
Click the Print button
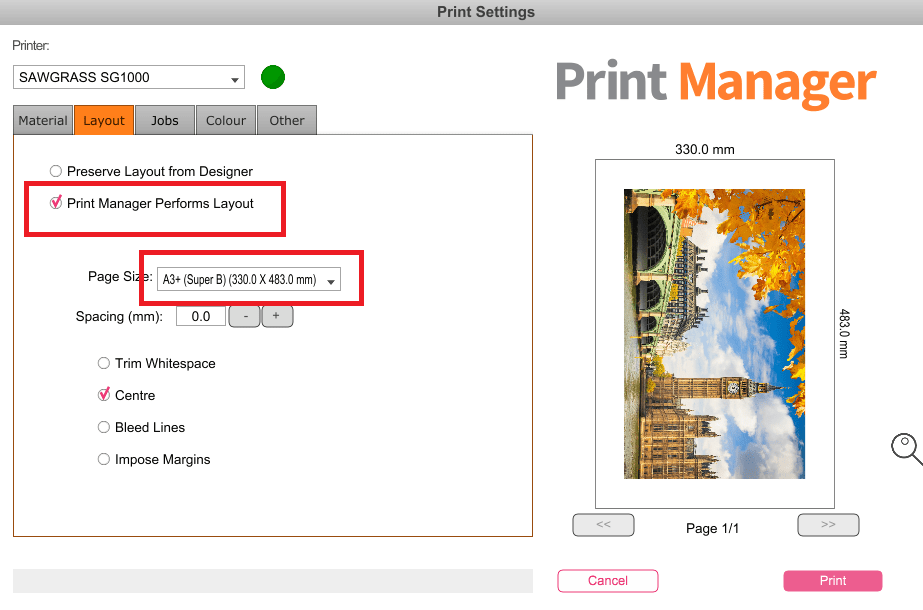[x=832, y=580]
